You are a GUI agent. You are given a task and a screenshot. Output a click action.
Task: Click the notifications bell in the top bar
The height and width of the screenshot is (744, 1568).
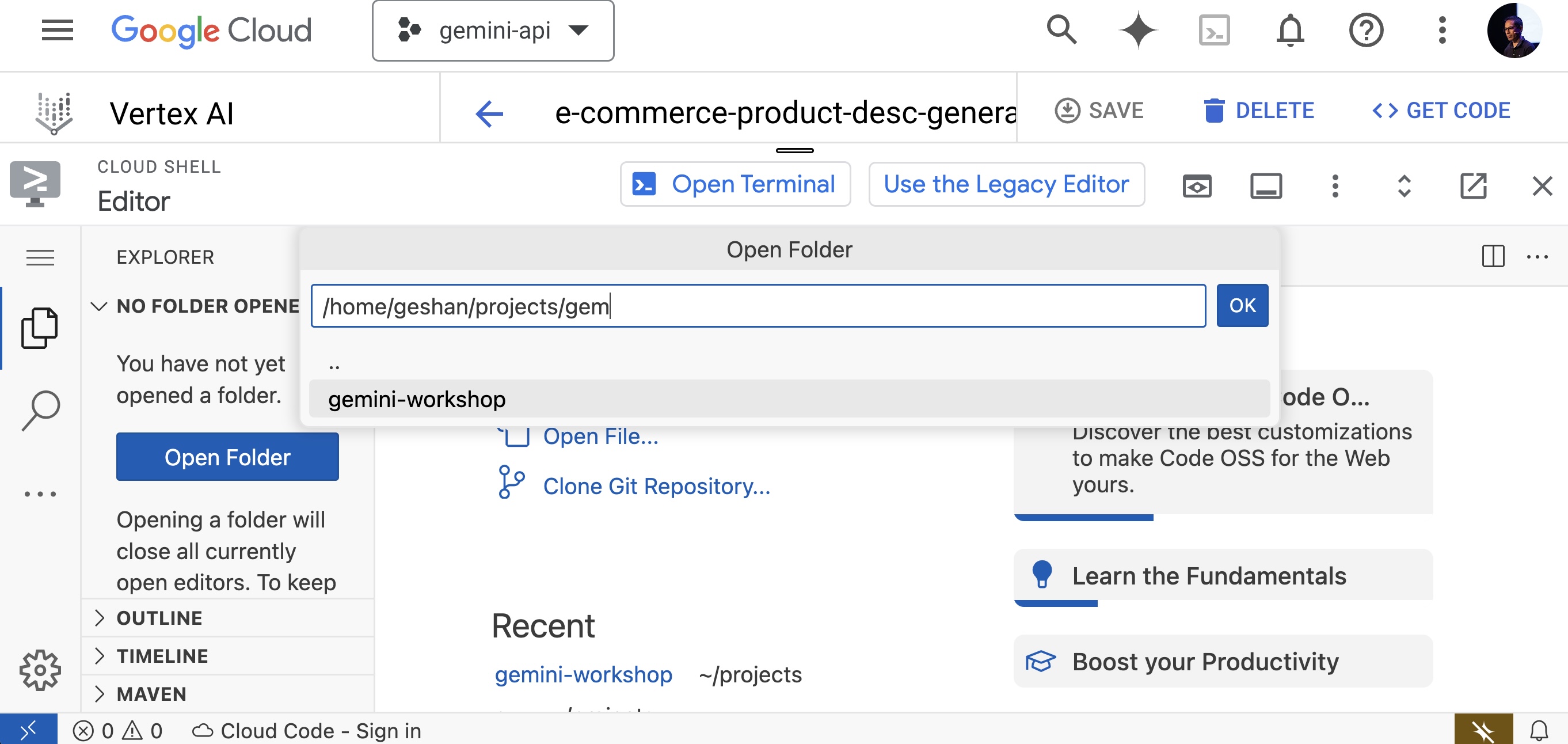[x=1289, y=31]
